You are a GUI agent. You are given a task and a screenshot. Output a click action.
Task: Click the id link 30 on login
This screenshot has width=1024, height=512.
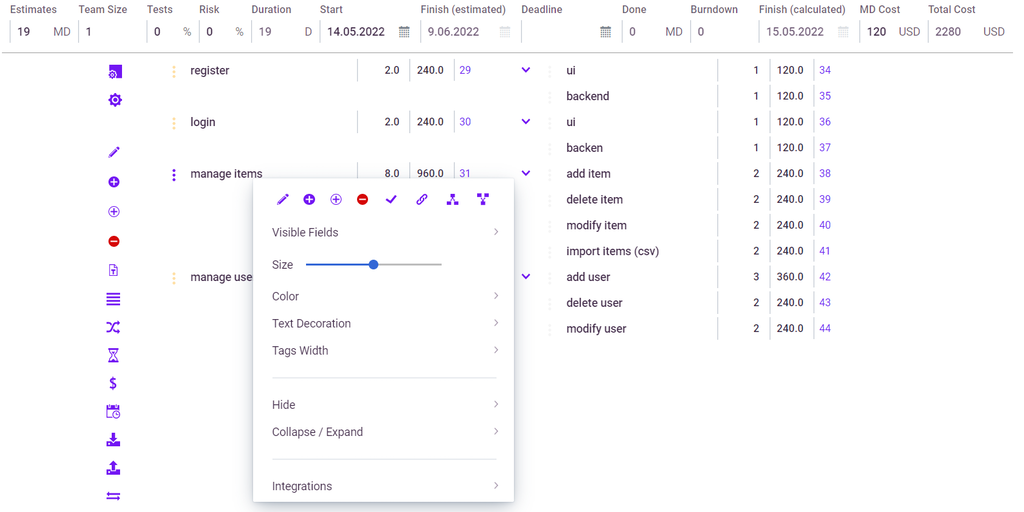(x=465, y=122)
